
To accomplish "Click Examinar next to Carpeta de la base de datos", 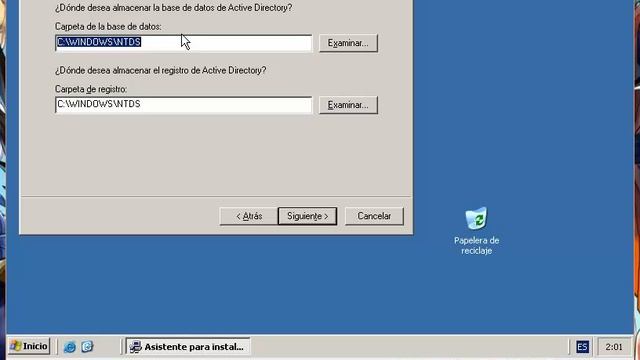I will [348, 43].
